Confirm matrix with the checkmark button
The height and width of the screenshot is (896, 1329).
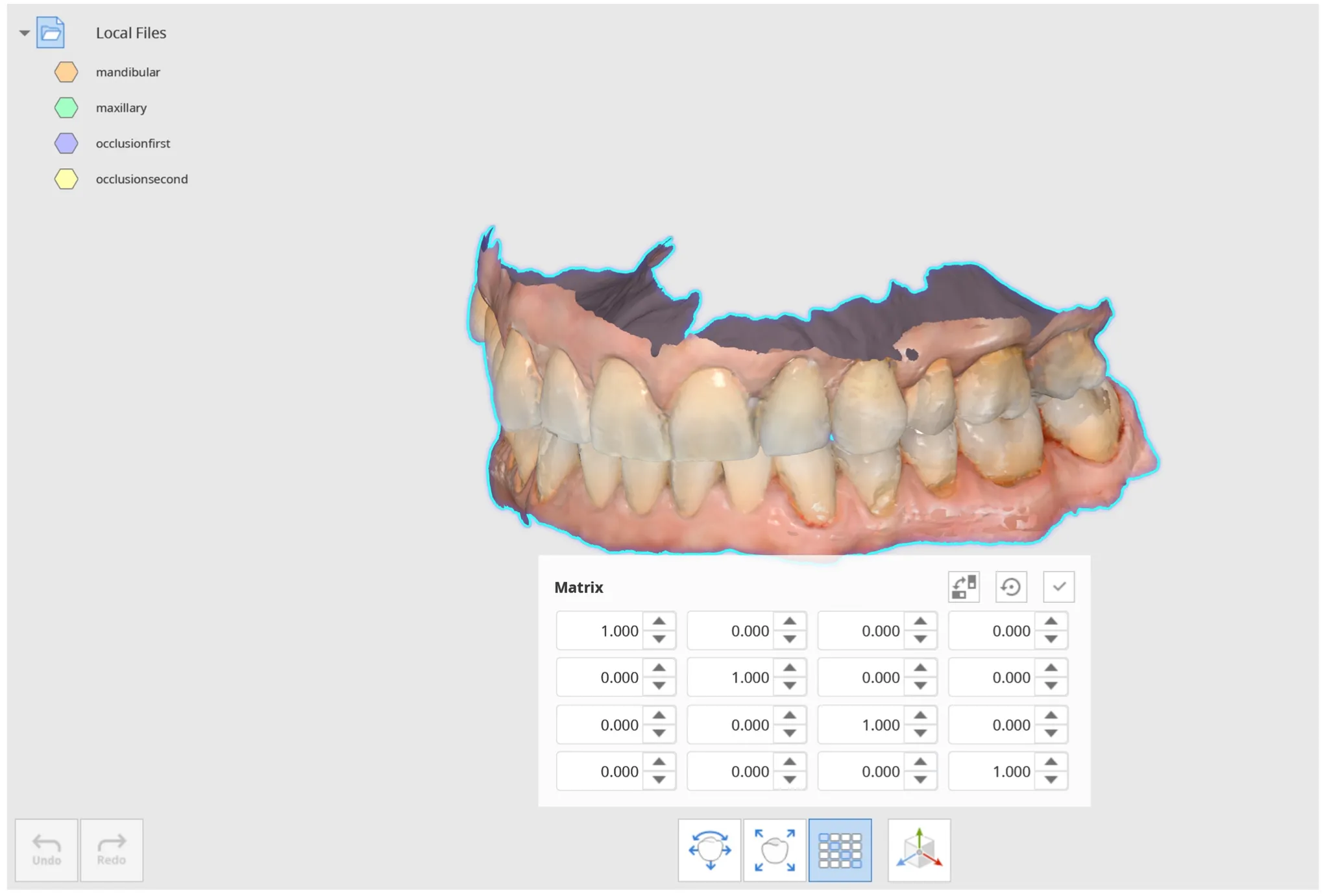pyautogui.click(x=1059, y=587)
